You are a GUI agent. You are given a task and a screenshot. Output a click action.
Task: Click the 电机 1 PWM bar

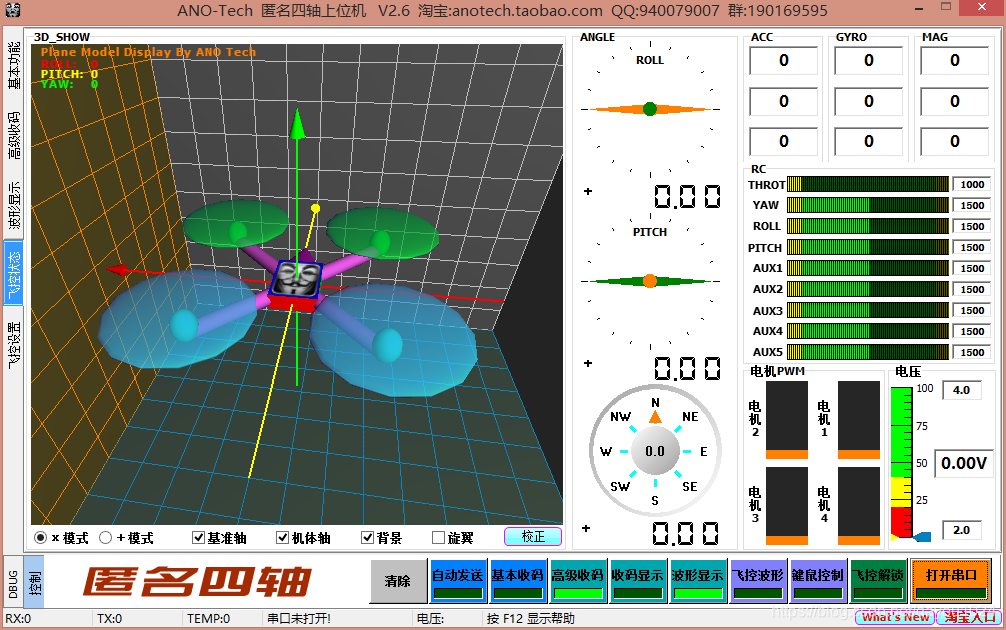click(858, 420)
